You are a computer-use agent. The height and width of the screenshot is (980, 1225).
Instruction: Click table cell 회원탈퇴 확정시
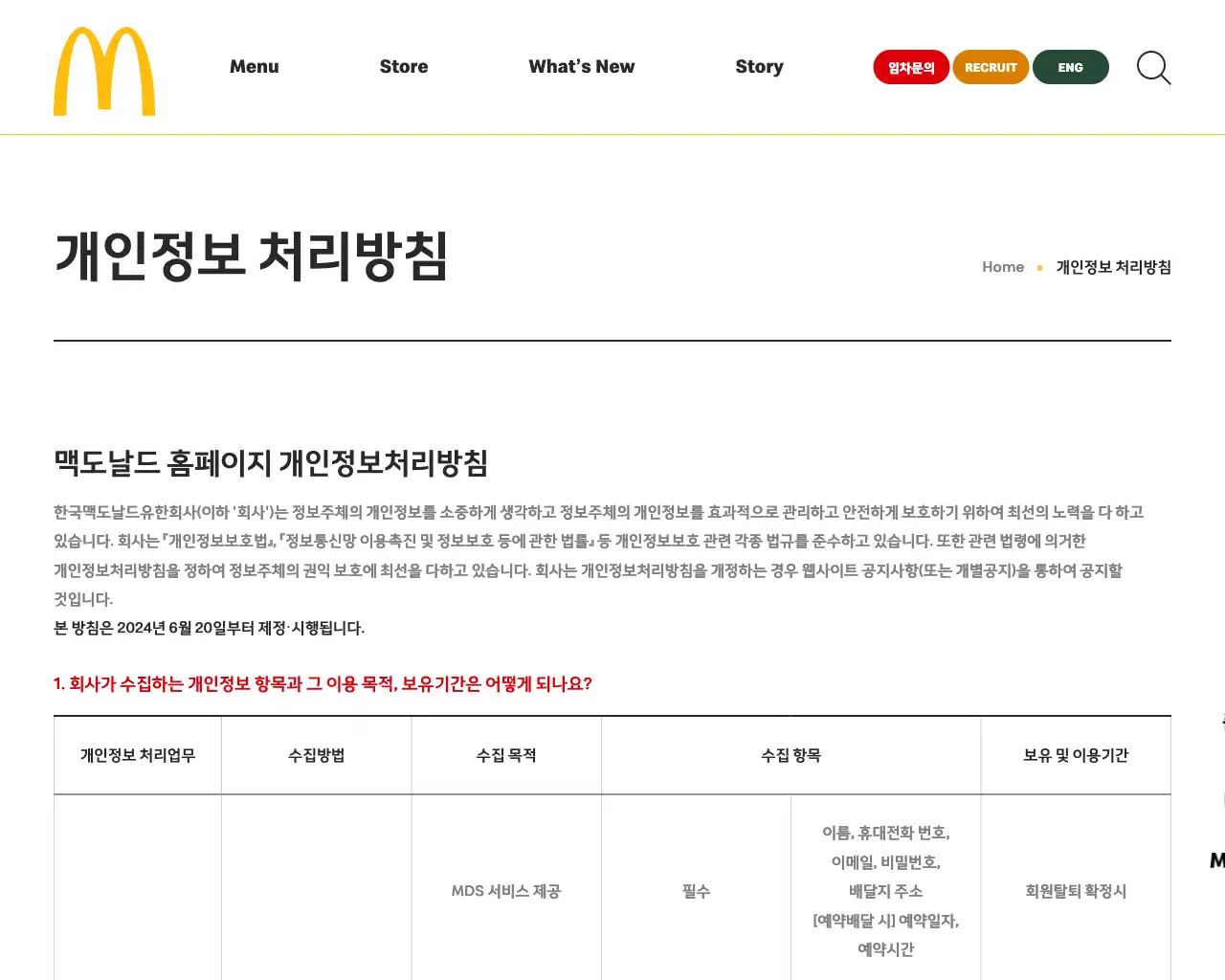pyautogui.click(x=1076, y=891)
